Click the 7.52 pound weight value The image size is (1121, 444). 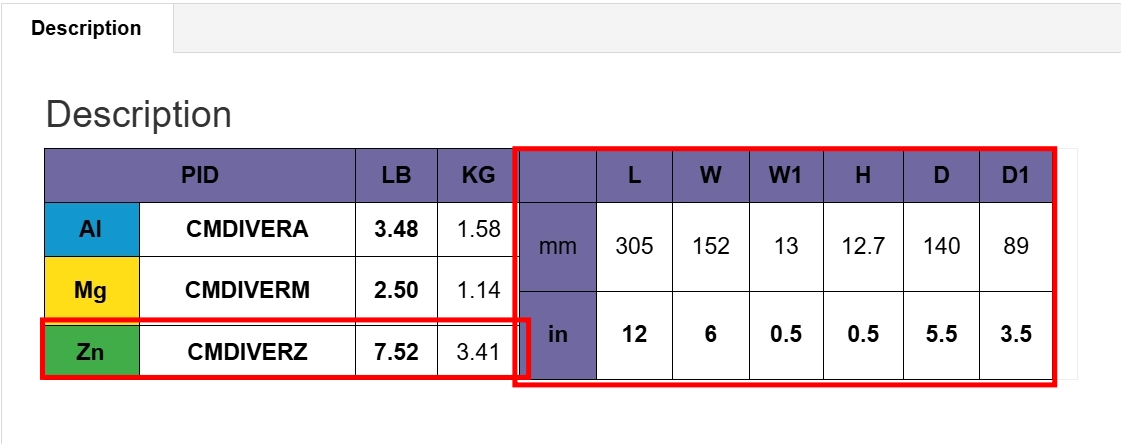[396, 351]
